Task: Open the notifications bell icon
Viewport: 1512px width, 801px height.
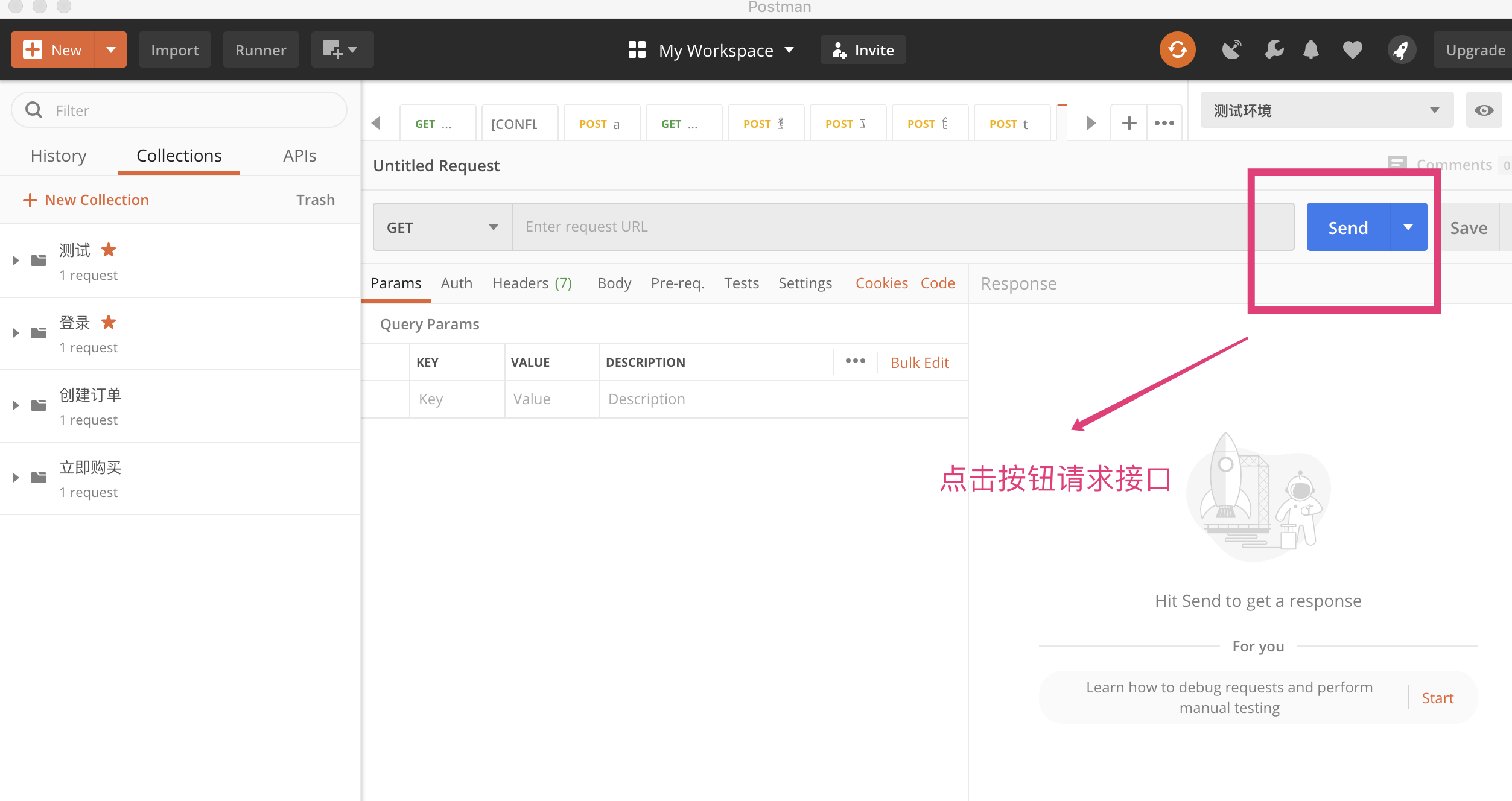Action: pos(1310,49)
